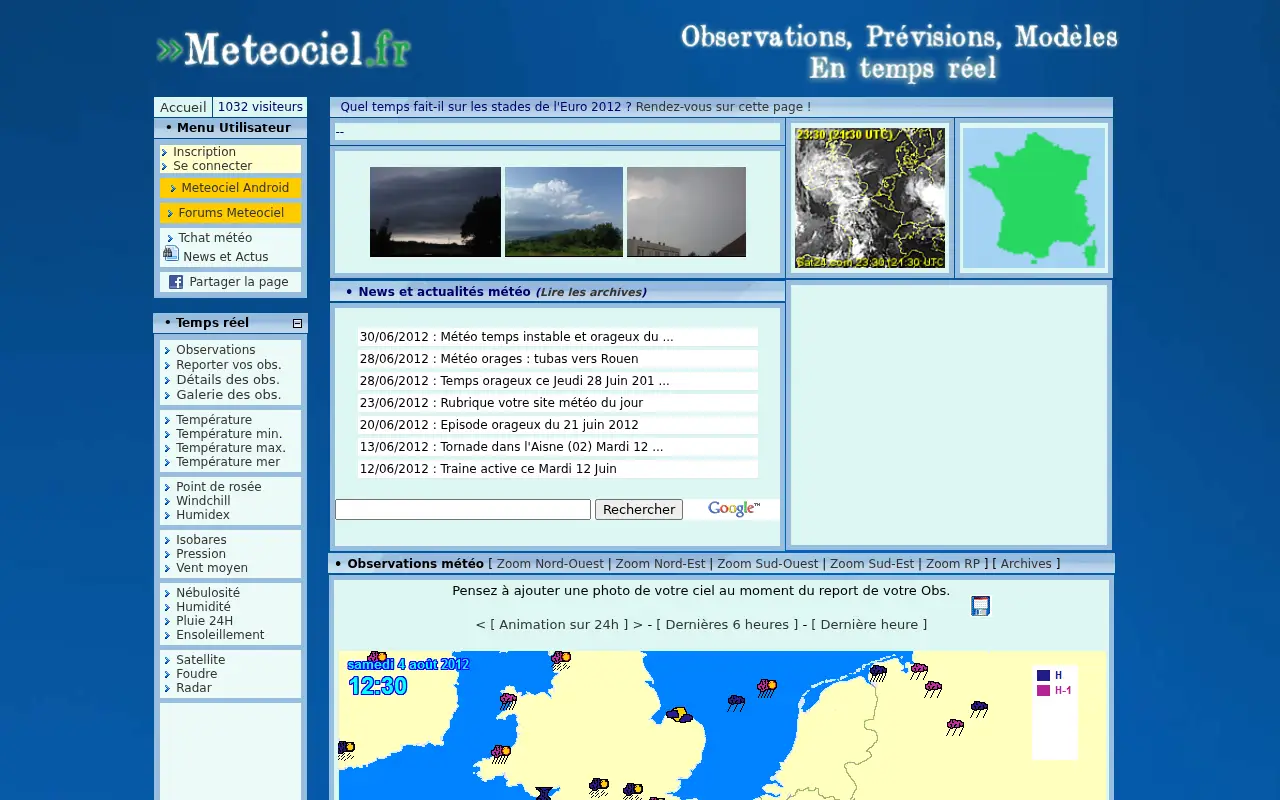Focus the Google search text field
The height and width of the screenshot is (800, 1280).
click(463, 510)
